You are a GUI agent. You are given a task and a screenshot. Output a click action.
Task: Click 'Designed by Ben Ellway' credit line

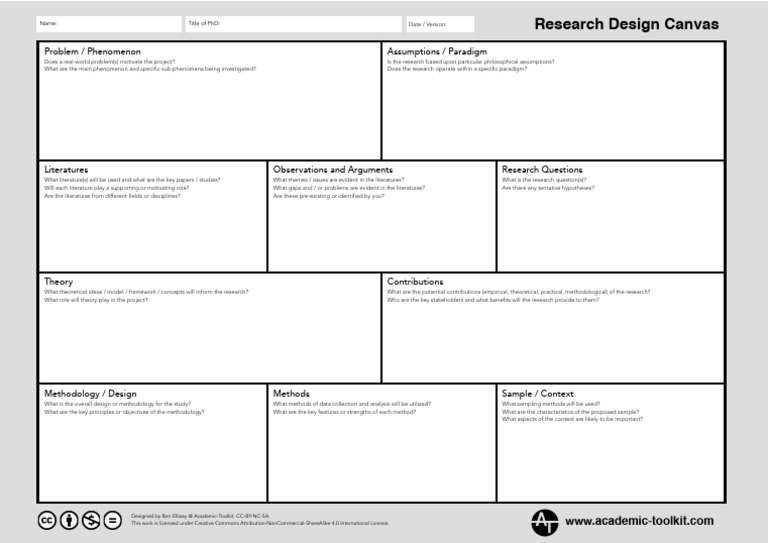(200, 516)
